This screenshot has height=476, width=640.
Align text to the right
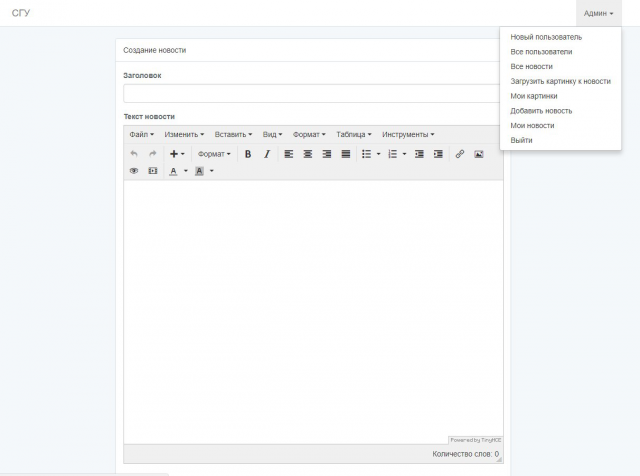click(x=327, y=154)
